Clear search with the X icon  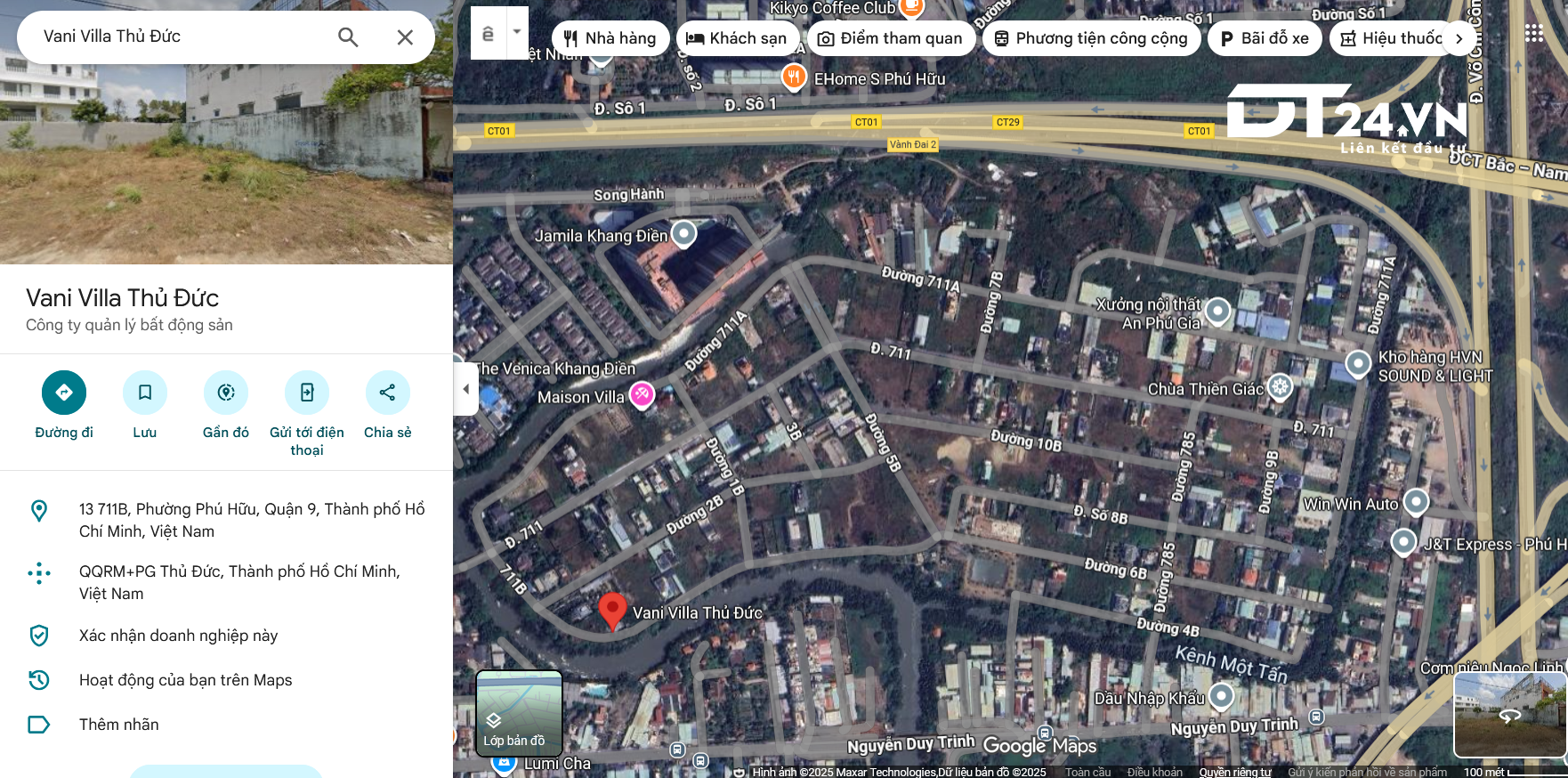pos(405,37)
